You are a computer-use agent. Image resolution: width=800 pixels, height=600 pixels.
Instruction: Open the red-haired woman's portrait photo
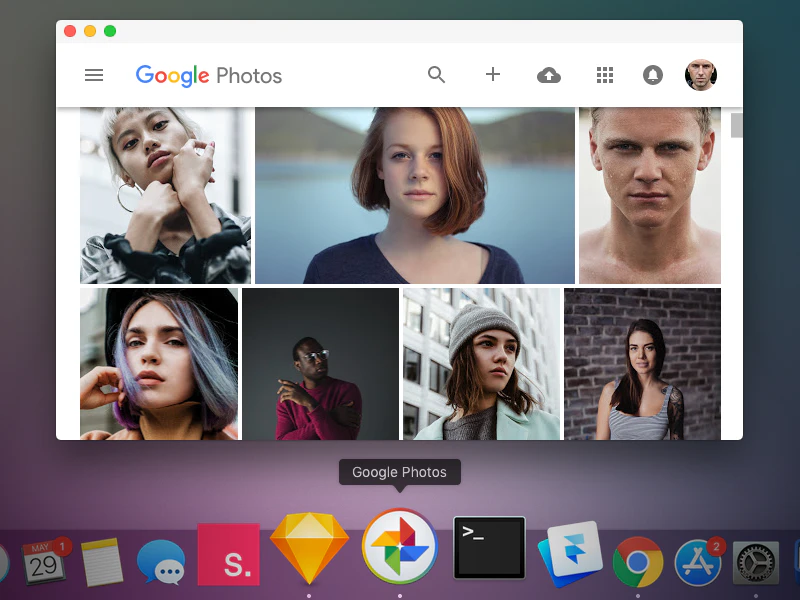(413, 194)
